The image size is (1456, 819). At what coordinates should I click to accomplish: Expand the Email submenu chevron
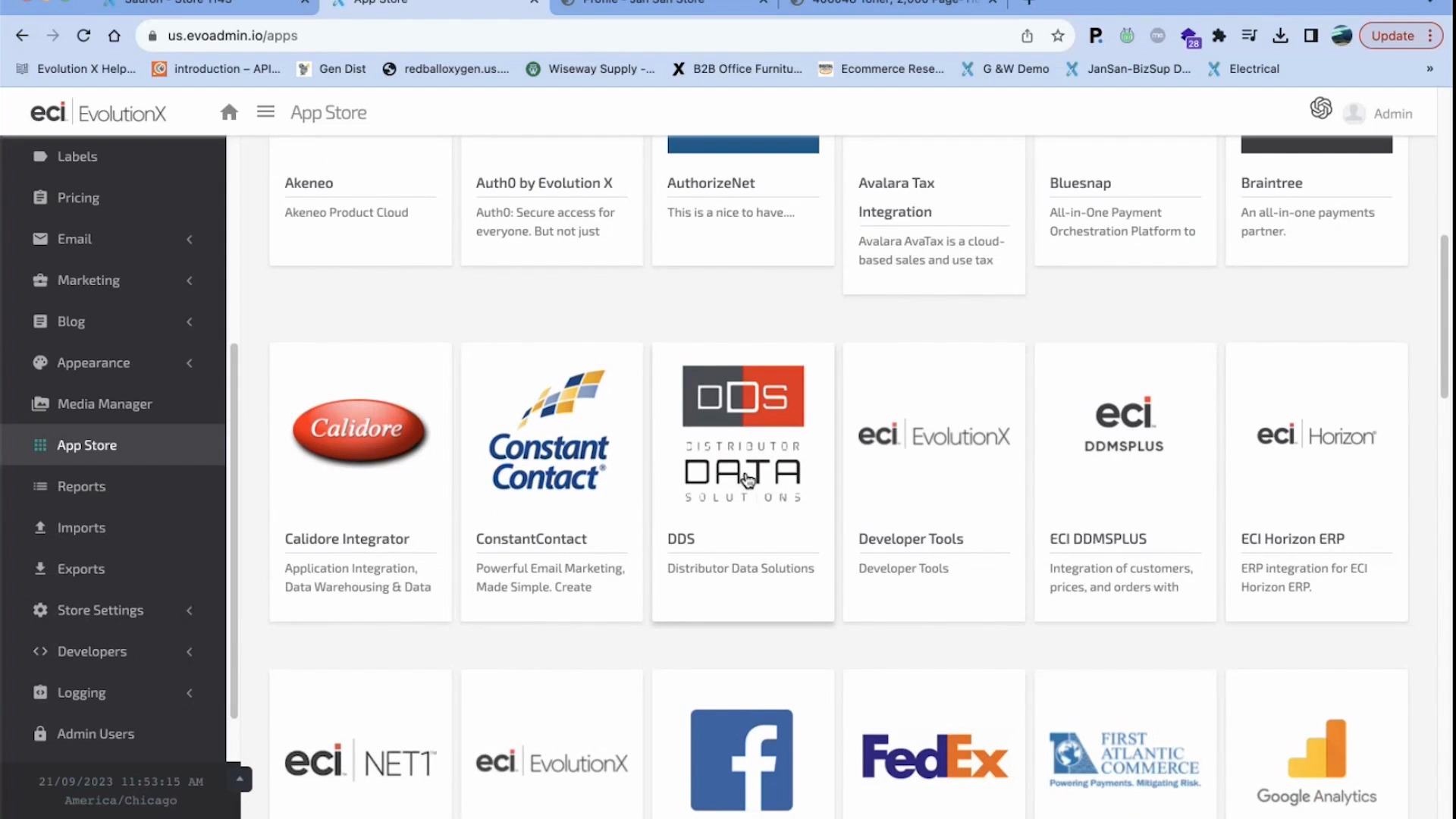coord(190,240)
